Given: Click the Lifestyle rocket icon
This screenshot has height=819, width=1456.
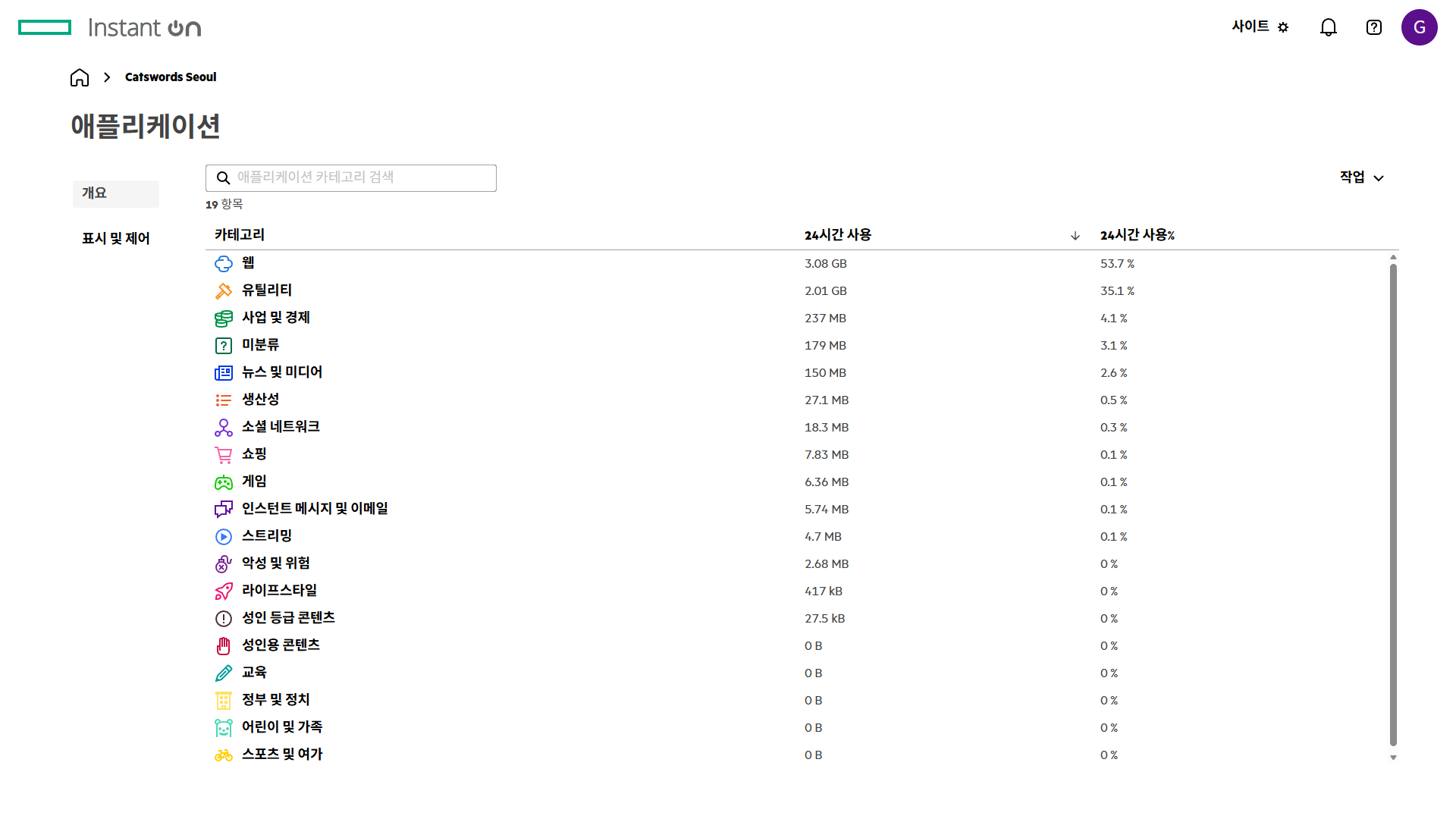Looking at the screenshot, I should 224,591.
